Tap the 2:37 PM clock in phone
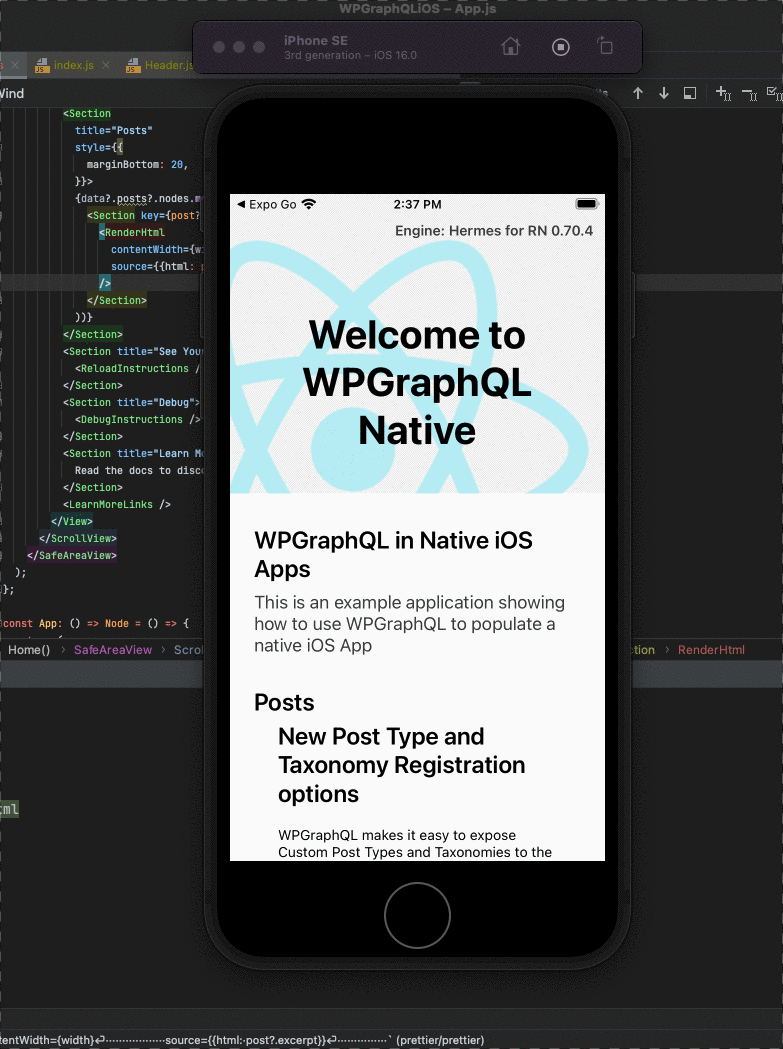 pyautogui.click(x=417, y=205)
